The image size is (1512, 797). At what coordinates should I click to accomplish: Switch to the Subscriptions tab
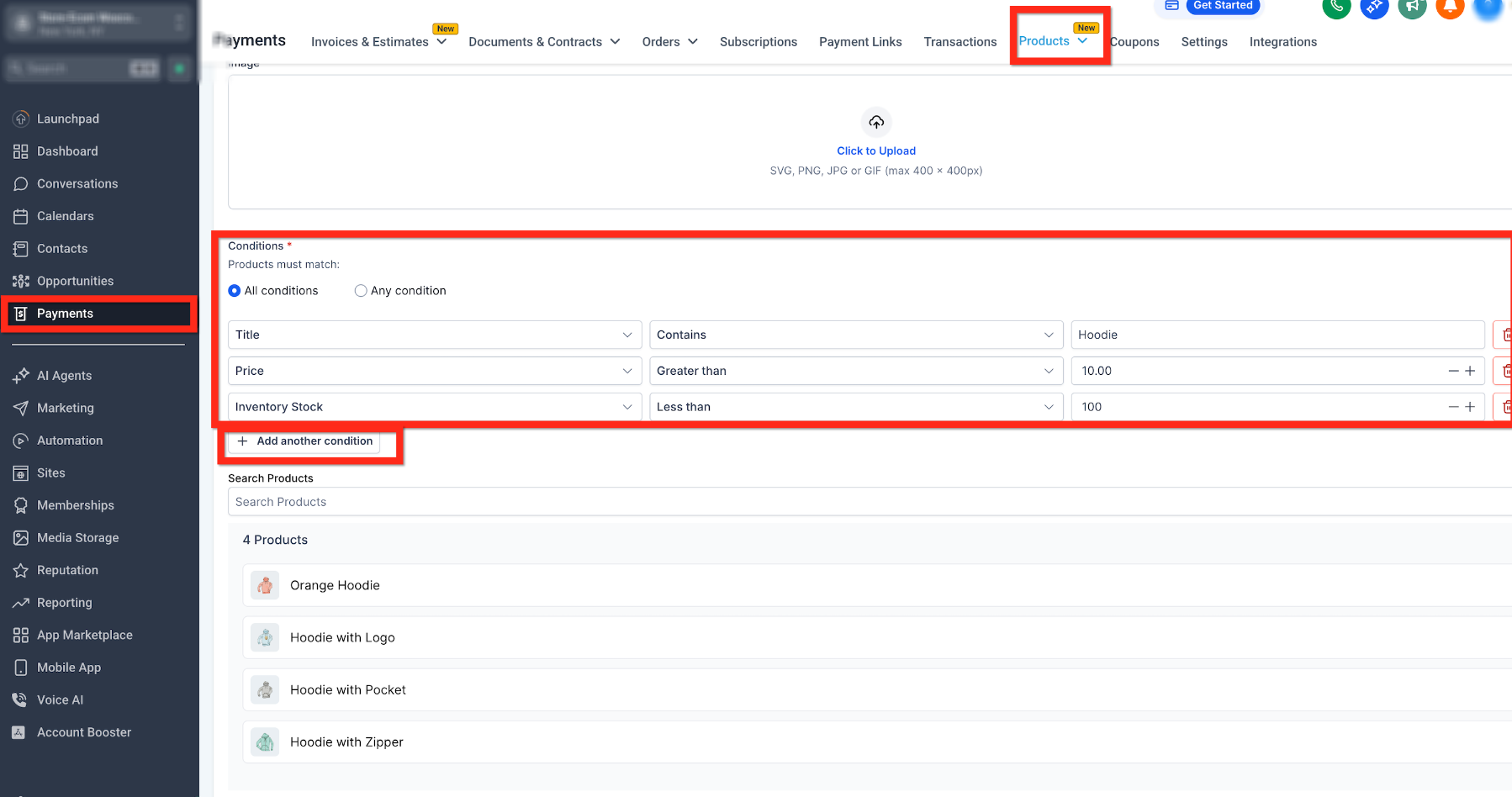point(759,42)
